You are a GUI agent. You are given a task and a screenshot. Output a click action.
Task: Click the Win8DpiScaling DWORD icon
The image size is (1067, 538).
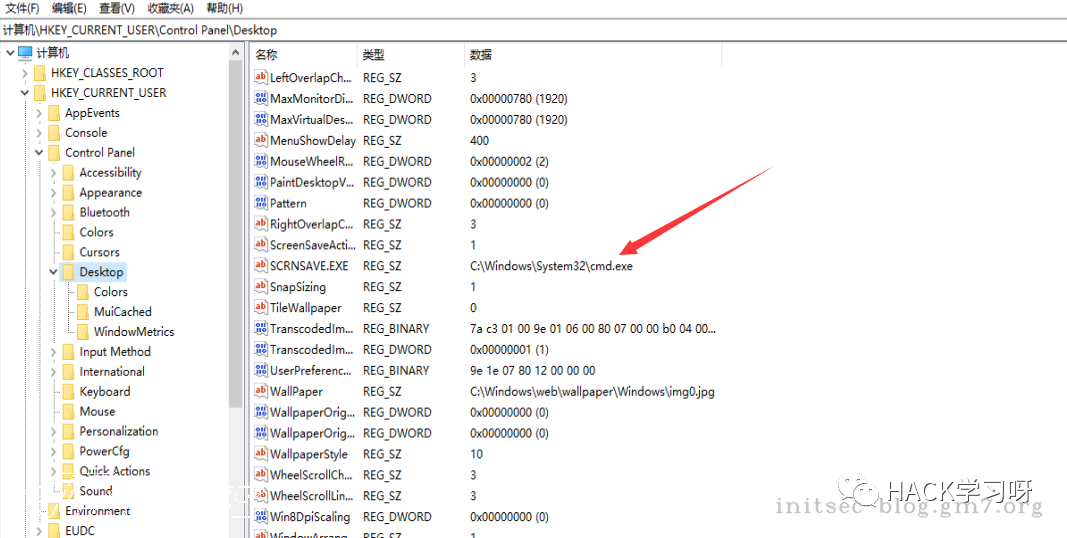click(x=261, y=517)
